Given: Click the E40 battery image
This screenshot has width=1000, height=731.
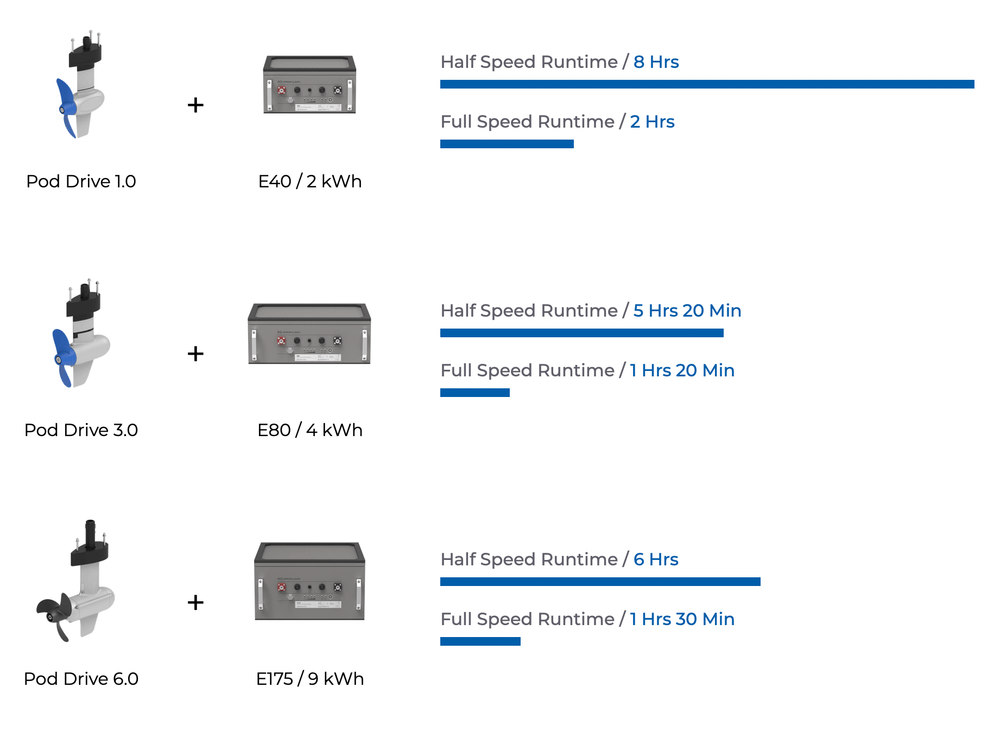Looking at the screenshot, I should [x=309, y=85].
